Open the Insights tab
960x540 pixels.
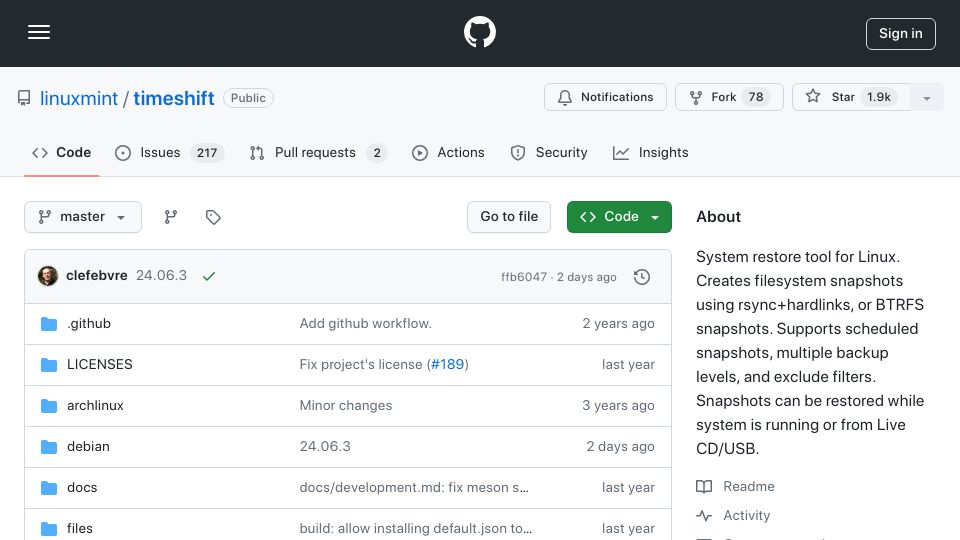(x=650, y=152)
